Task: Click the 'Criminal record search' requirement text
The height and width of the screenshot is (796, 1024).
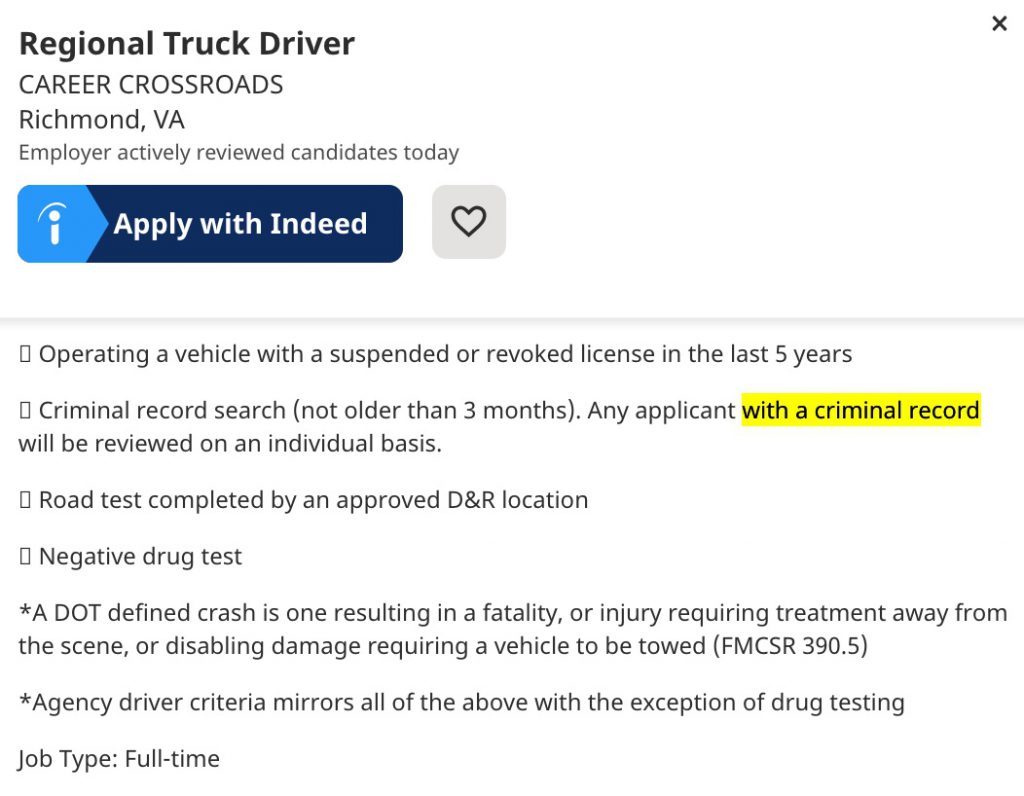Action: click(162, 411)
